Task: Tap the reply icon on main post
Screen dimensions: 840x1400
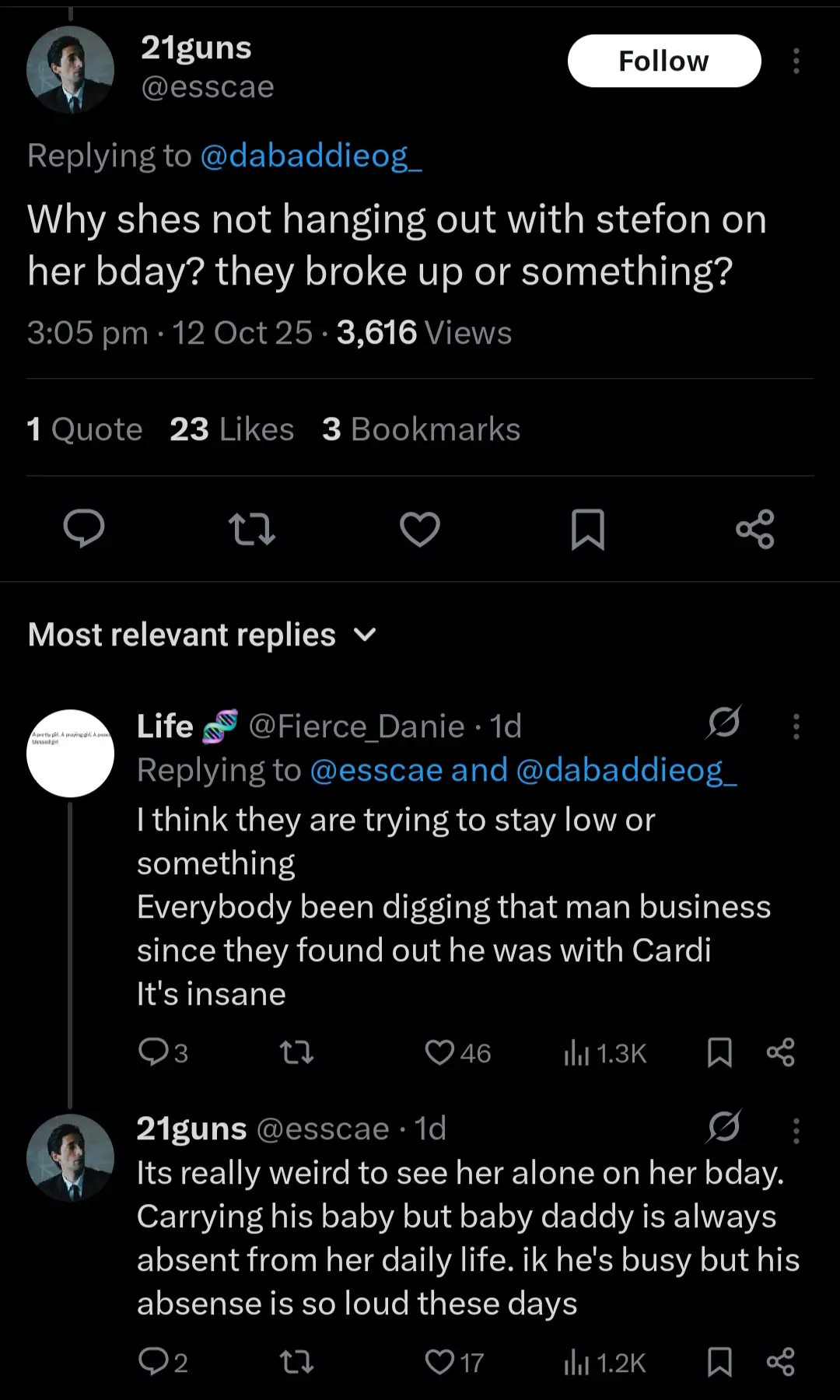Action: (x=83, y=529)
